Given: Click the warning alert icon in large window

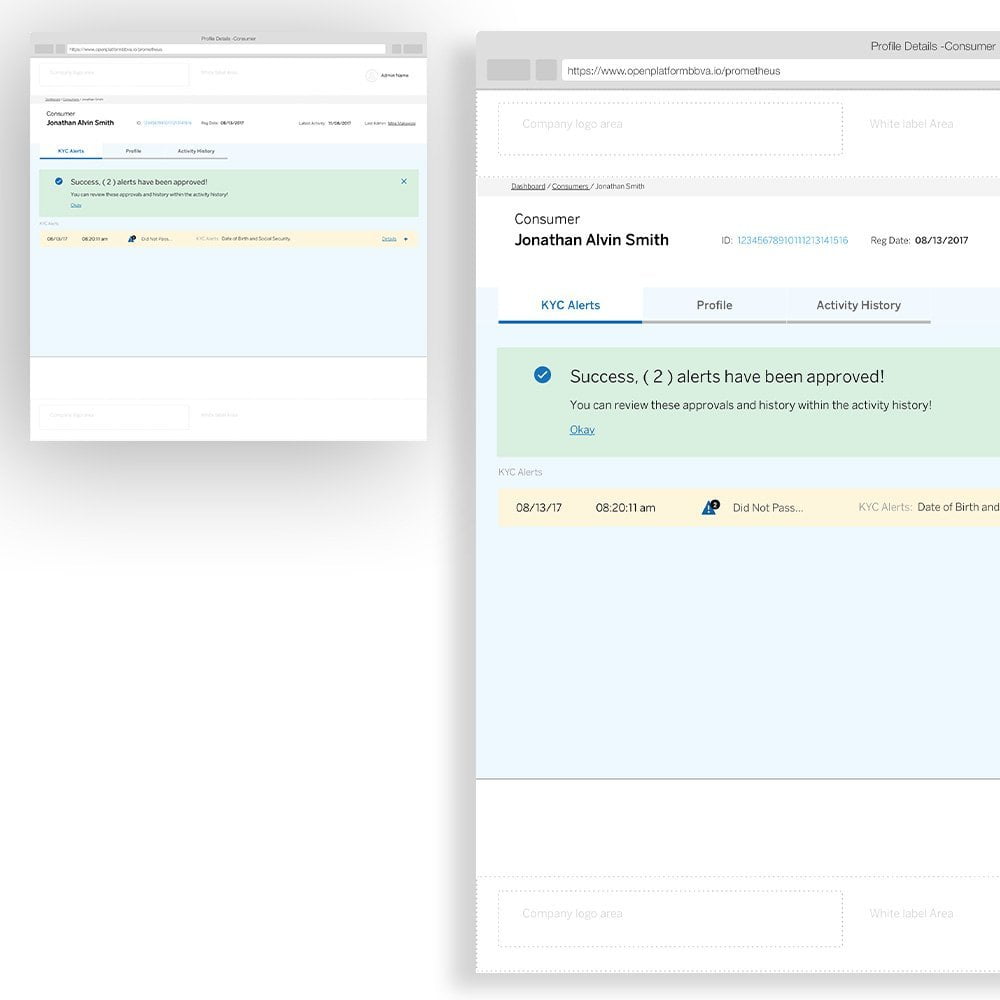Looking at the screenshot, I should pos(710,507).
